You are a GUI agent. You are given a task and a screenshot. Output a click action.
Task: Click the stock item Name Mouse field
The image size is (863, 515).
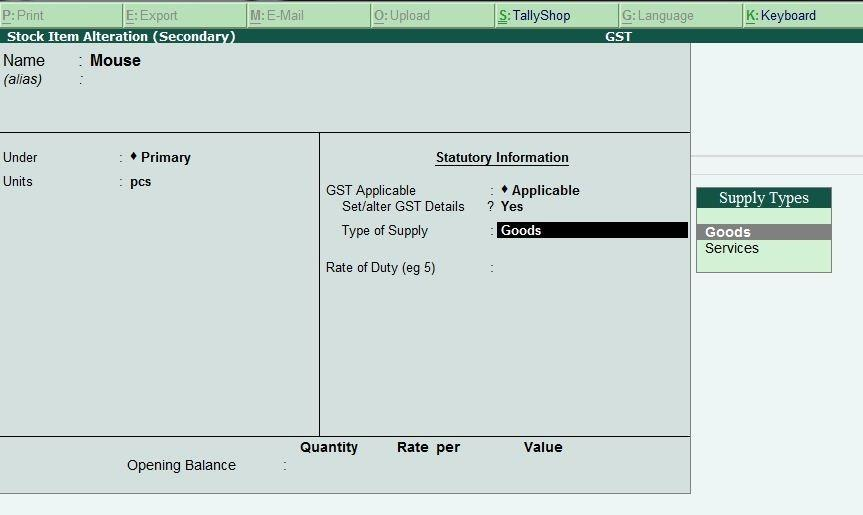click(x=116, y=60)
